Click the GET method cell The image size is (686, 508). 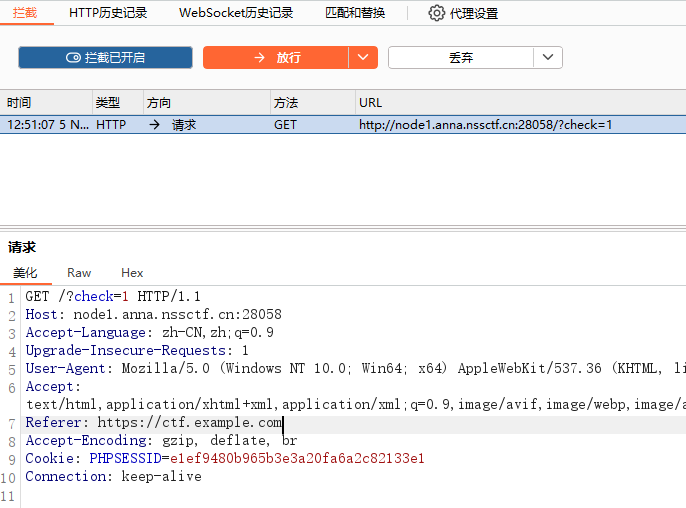[x=285, y=125]
